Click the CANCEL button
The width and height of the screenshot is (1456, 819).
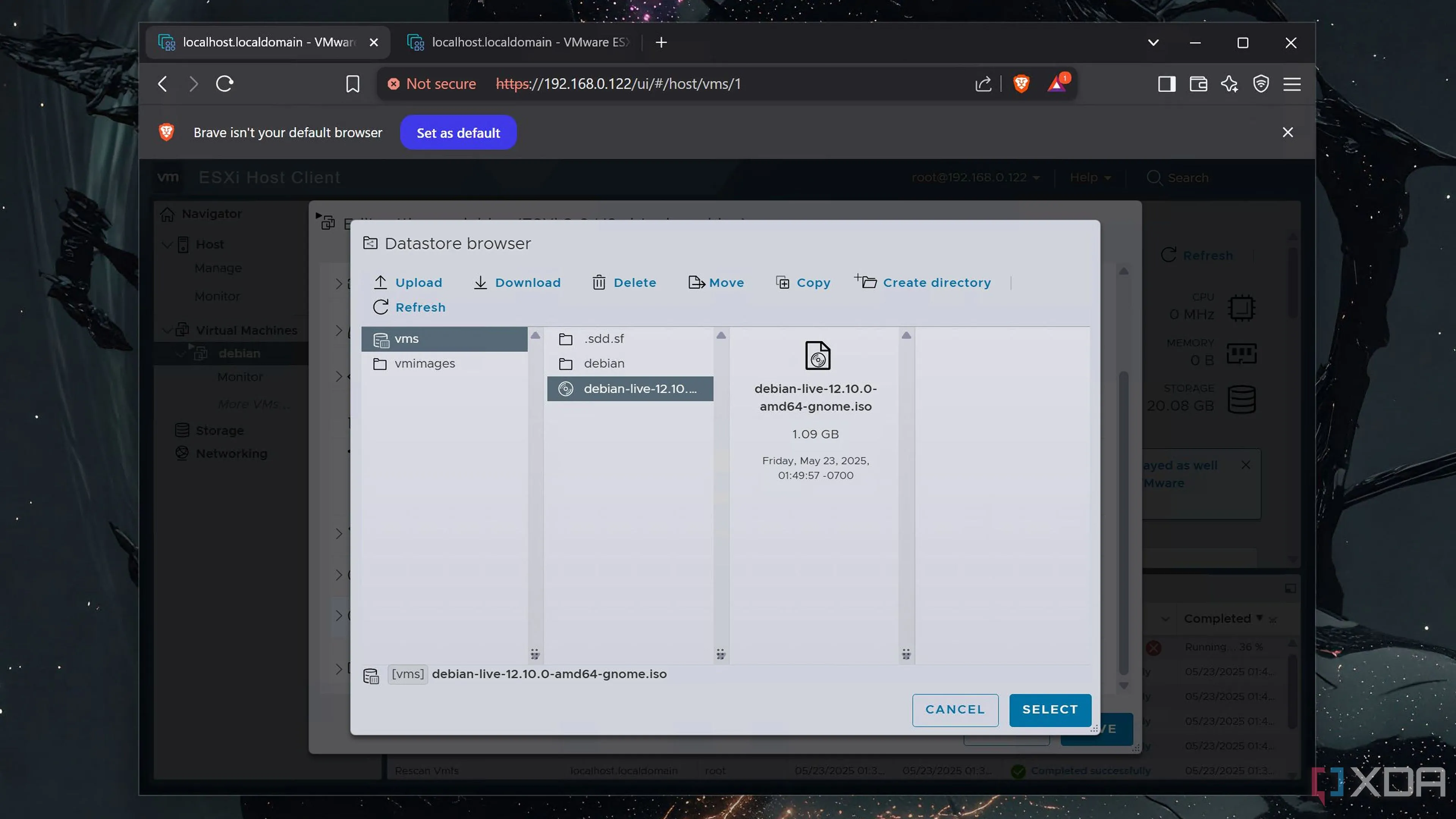tap(955, 710)
